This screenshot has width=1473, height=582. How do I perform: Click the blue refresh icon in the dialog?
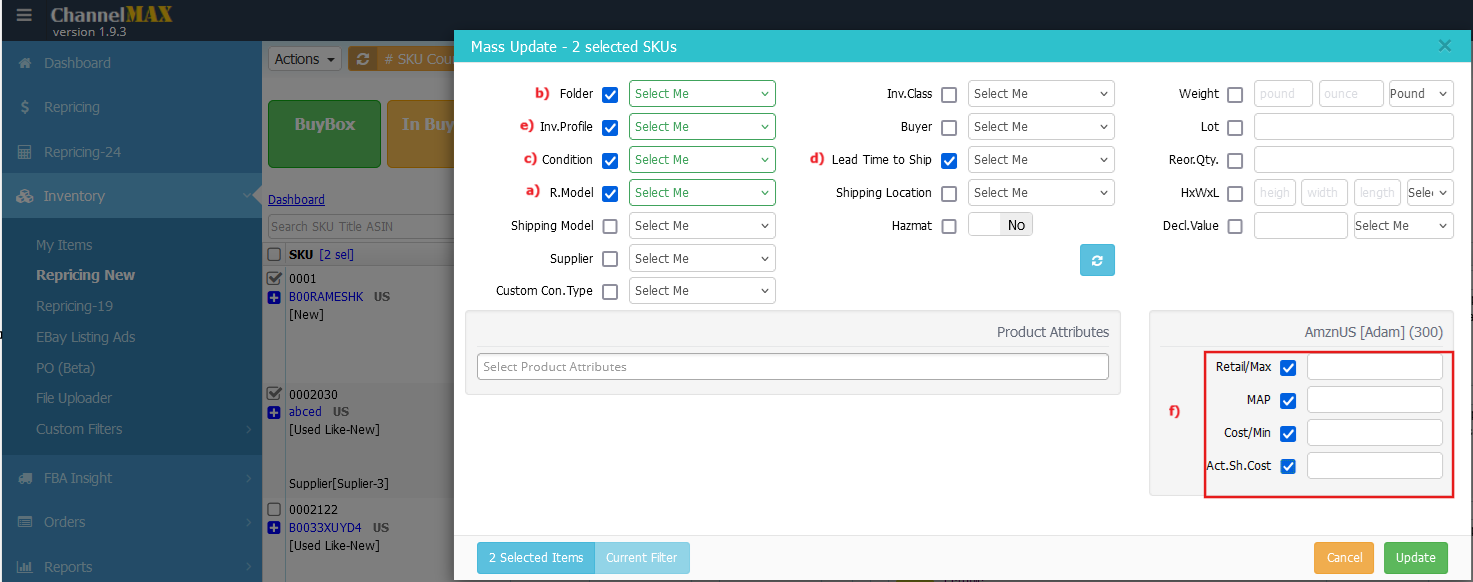coord(1097,260)
